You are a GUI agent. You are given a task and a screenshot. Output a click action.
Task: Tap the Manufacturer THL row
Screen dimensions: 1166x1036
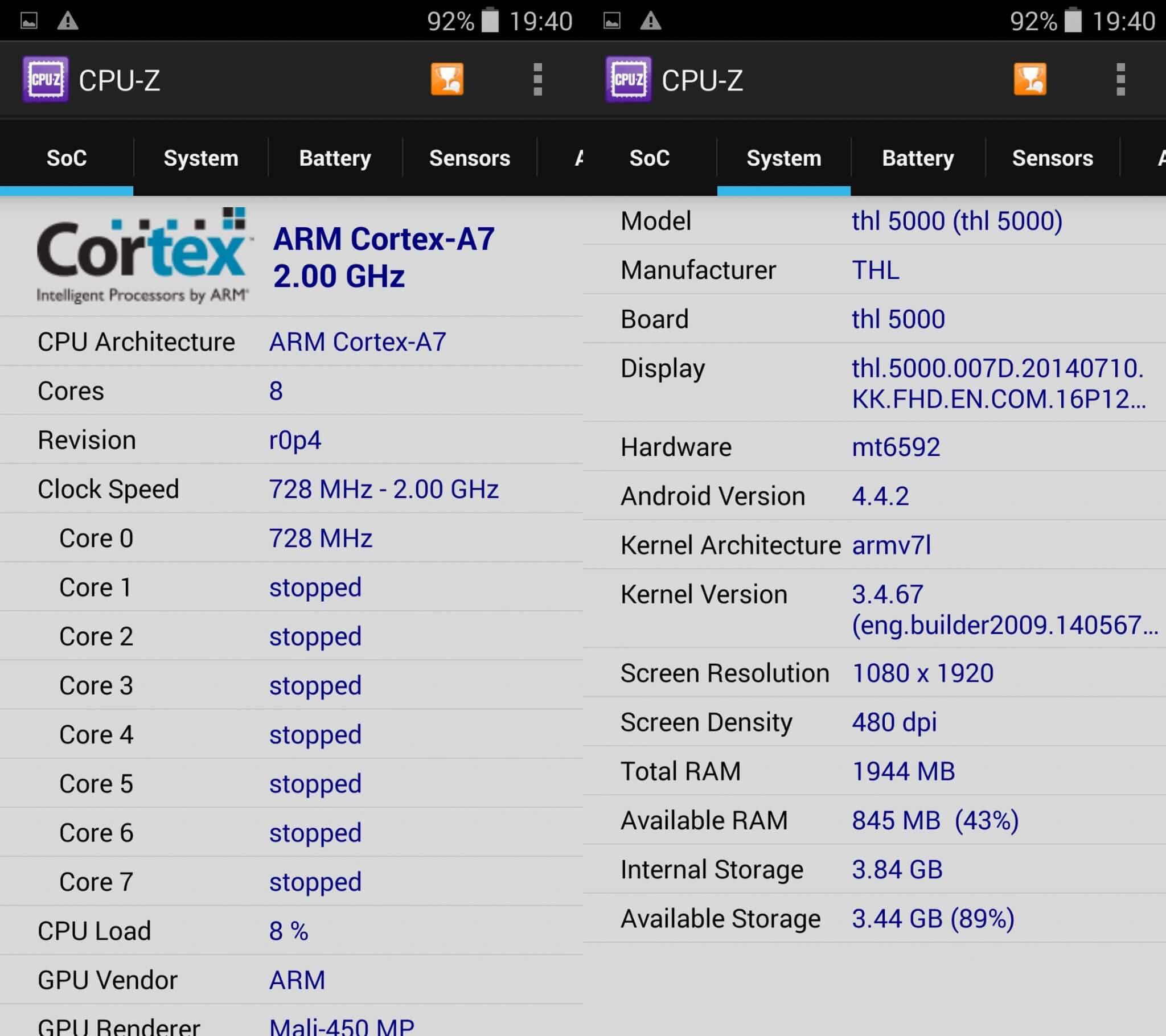pyautogui.click(x=874, y=270)
